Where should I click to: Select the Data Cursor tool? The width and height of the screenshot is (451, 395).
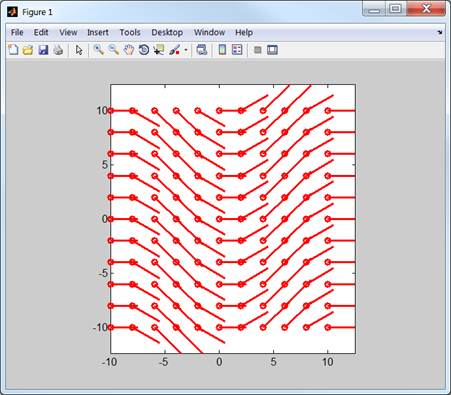pyautogui.click(x=159, y=50)
